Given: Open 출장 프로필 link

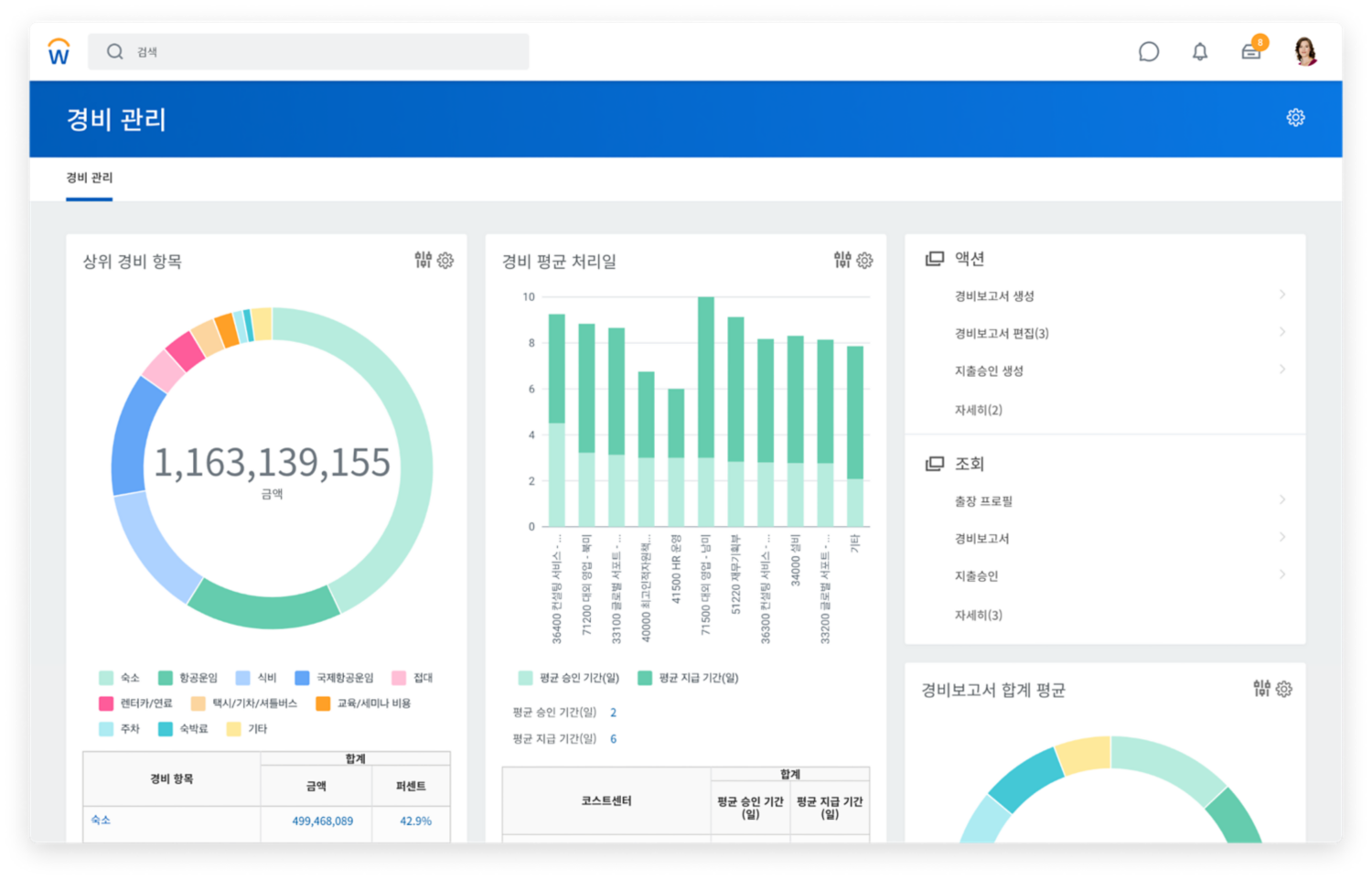Looking at the screenshot, I should click(x=983, y=501).
